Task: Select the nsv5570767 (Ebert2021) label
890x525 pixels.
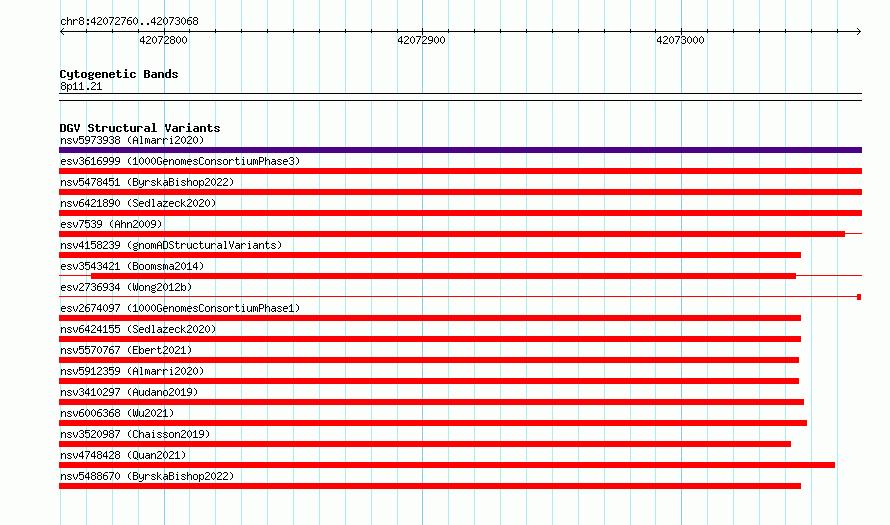Action: point(126,350)
